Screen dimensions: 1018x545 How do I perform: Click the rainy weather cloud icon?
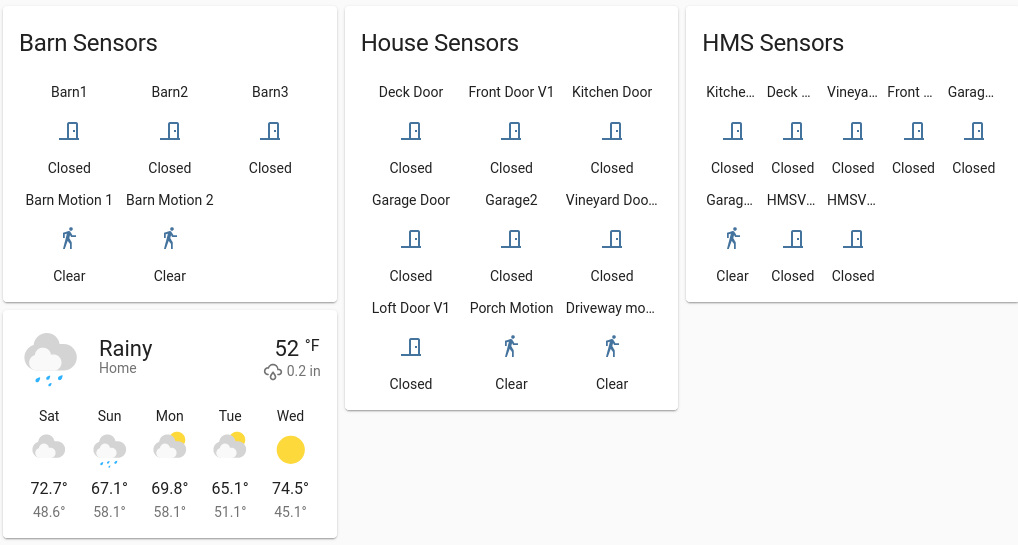tap(50, 359)
